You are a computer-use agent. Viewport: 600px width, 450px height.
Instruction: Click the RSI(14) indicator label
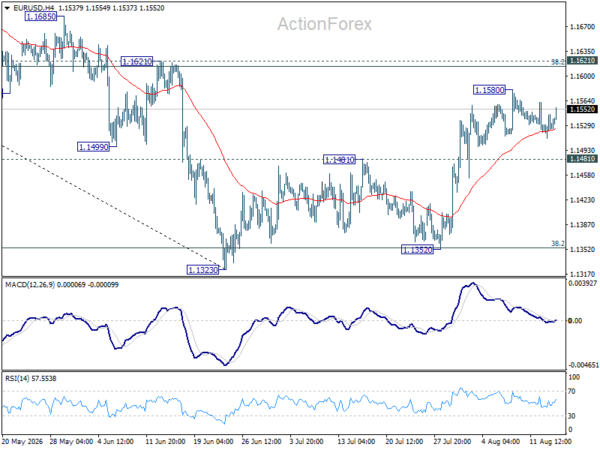point(17,378)
